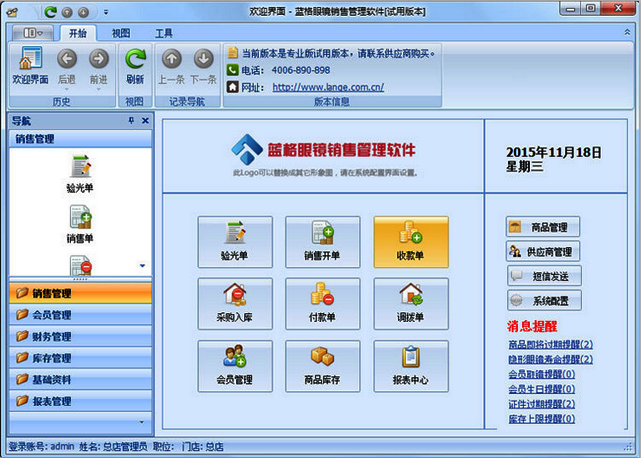The height and width of the screenshot is (458, 641).
Task: Click the 系统配置 button
Action: pos(544,301)
